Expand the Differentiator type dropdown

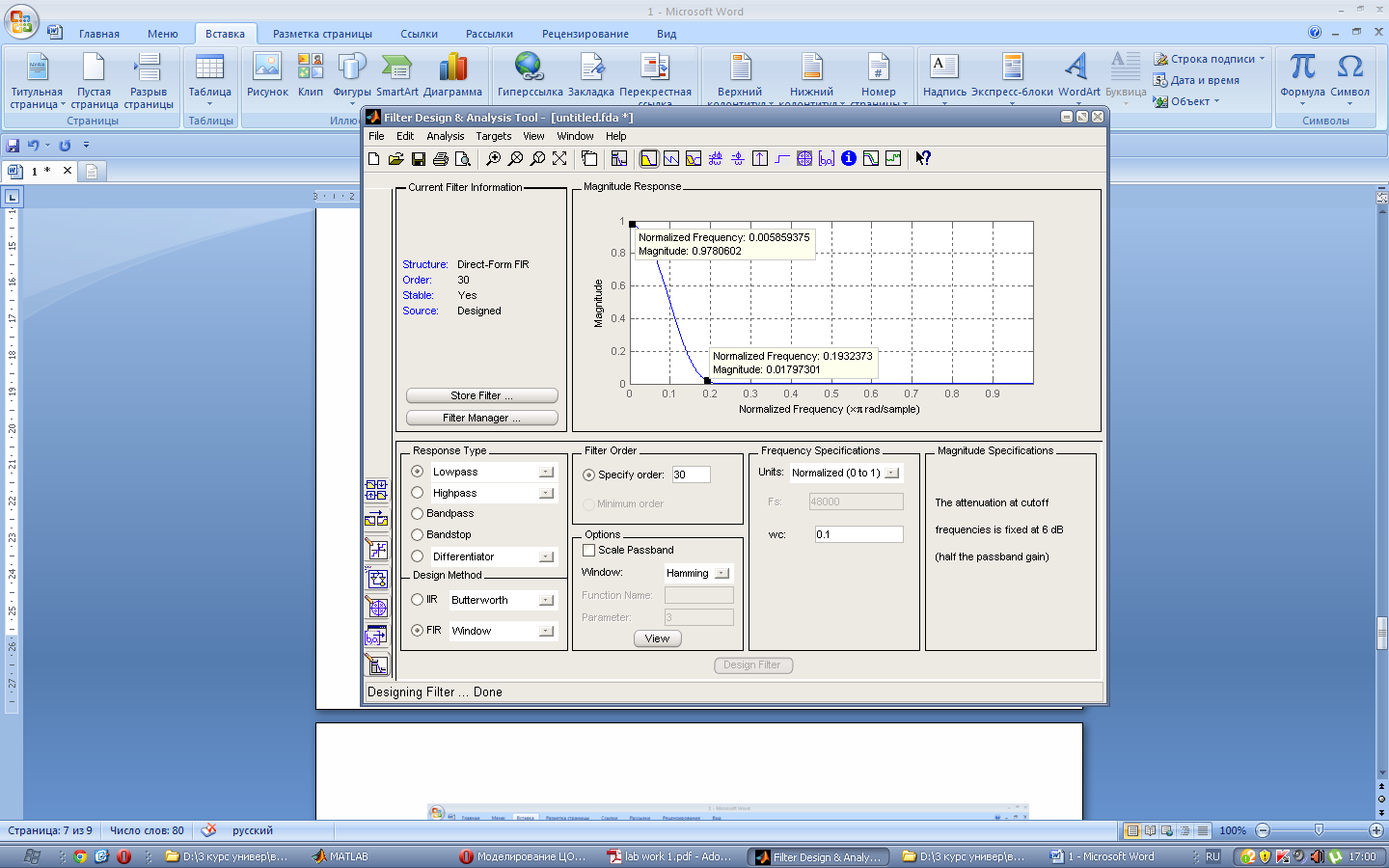tap(546, 556)
